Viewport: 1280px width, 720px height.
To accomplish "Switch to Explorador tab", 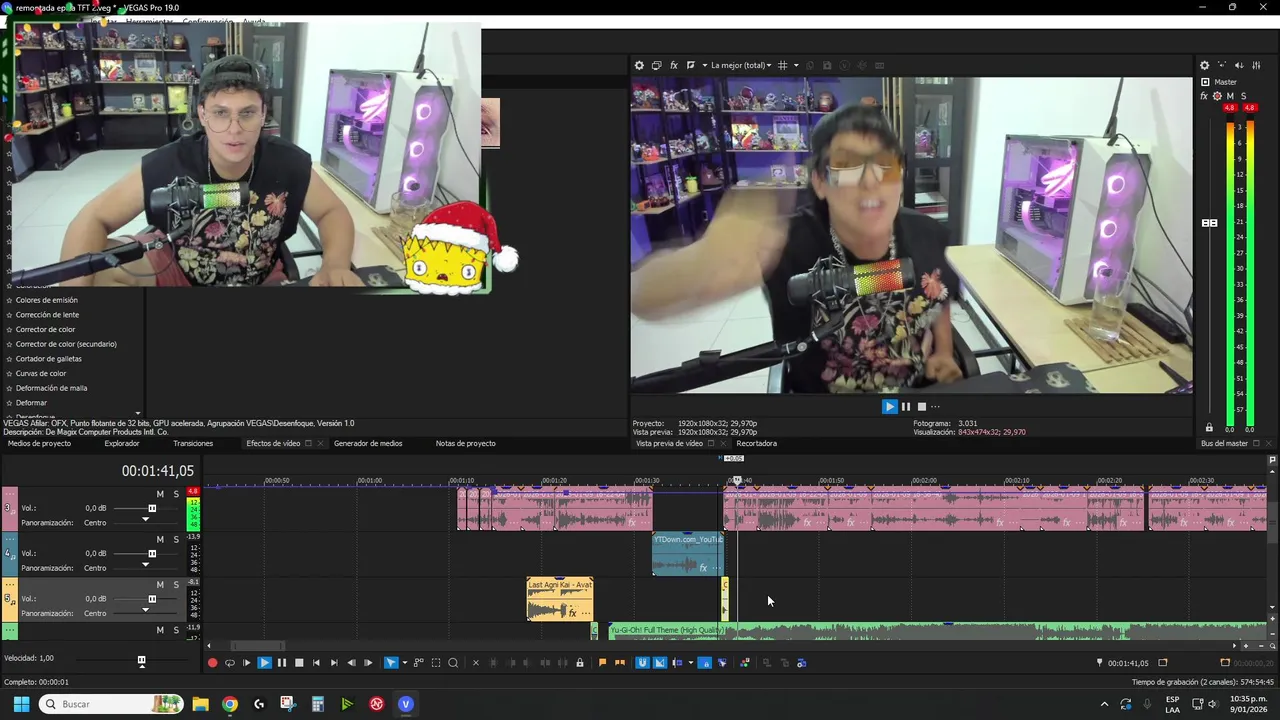I will (x=122, y=443).
